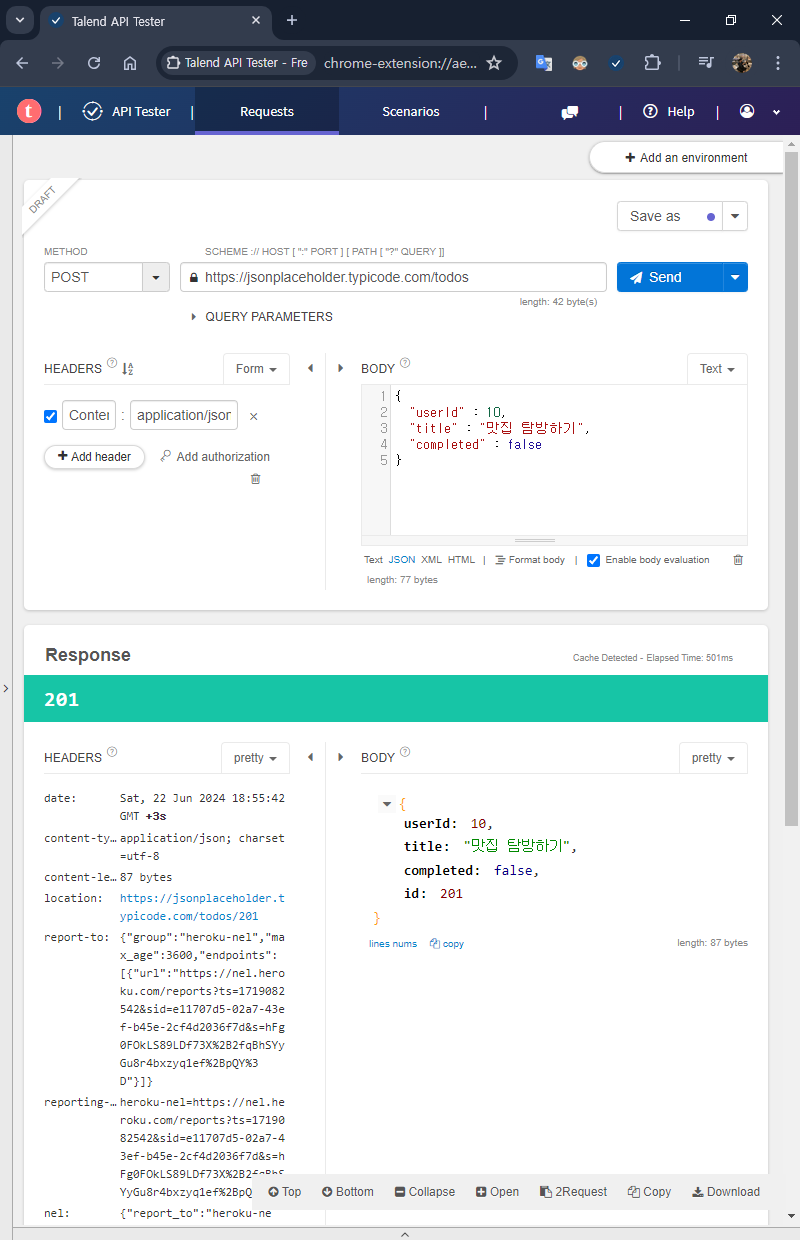The image size is (800, 1240).
Task: Click the response BODY help icon
Action: click(405, 753)
